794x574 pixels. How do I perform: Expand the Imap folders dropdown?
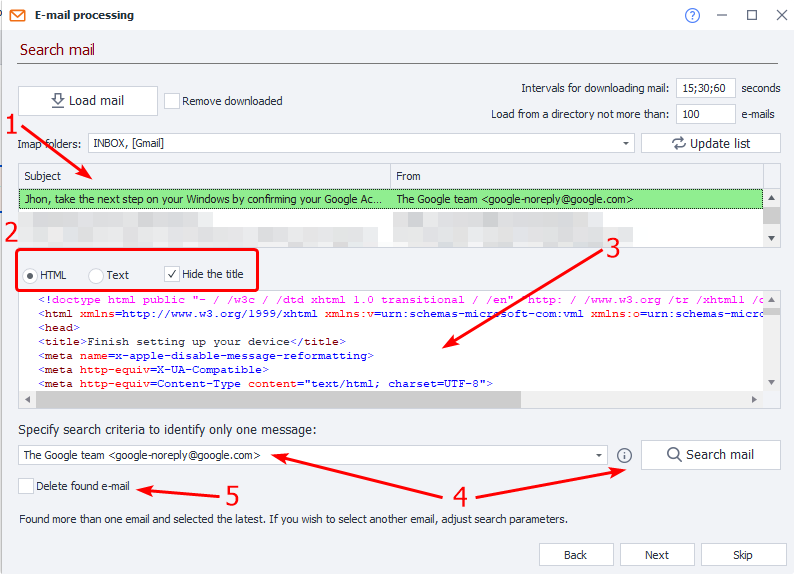pyautogui.click(x=626, y=143)
